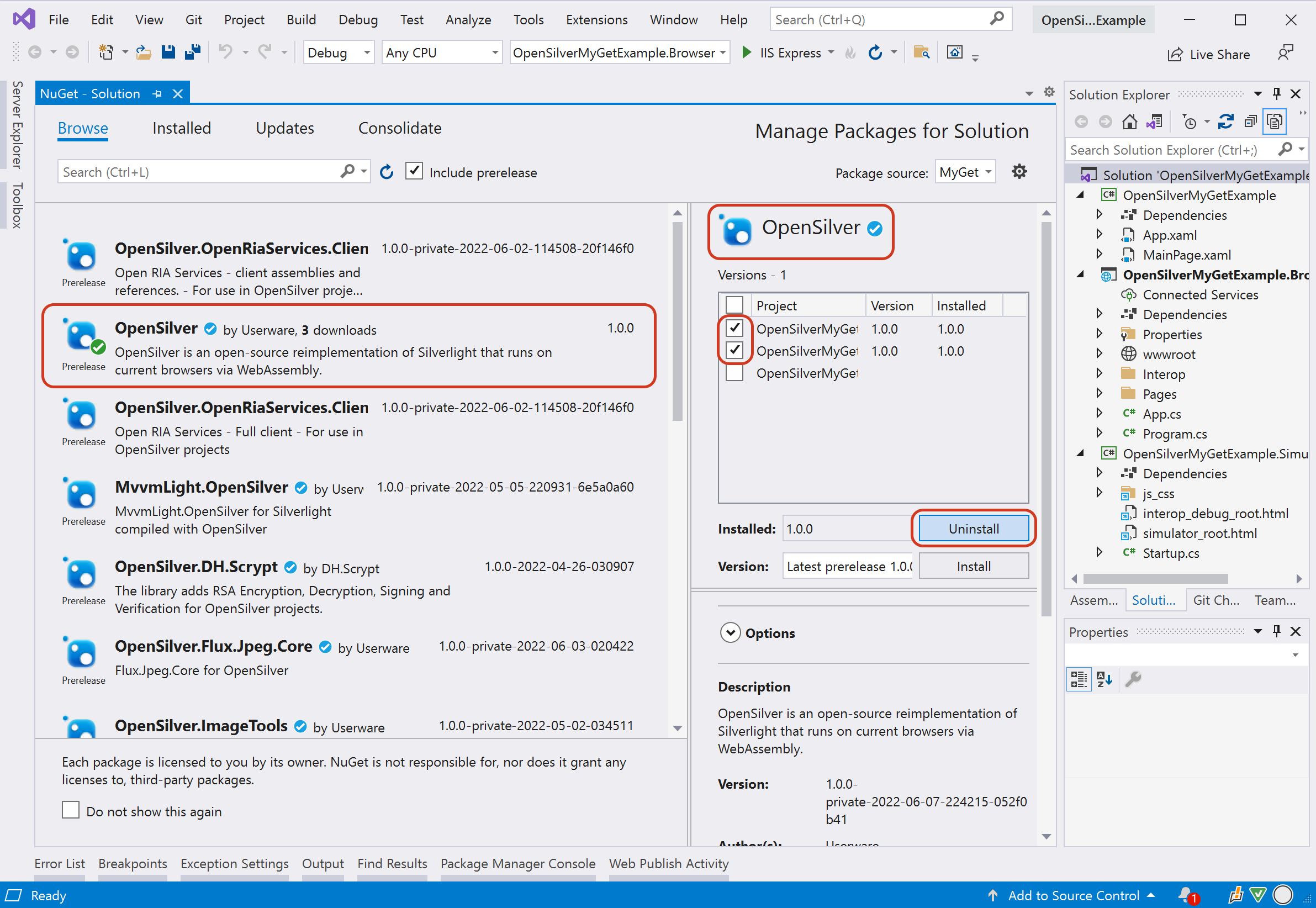
Task: Click the Undo arrow icon
Action: point(226,52)
